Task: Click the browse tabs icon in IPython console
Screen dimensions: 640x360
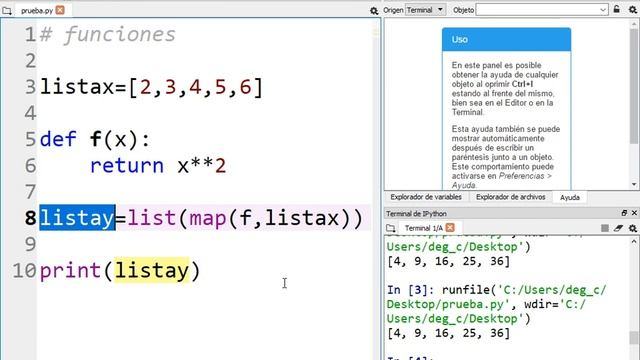Action: tap(391, 228)
